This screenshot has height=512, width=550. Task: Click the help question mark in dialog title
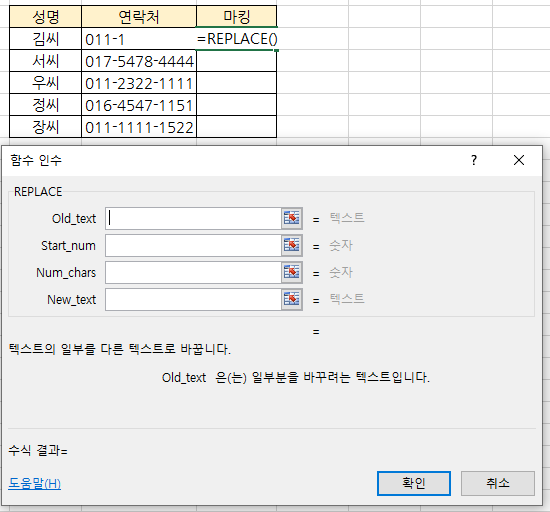point(474,160)
